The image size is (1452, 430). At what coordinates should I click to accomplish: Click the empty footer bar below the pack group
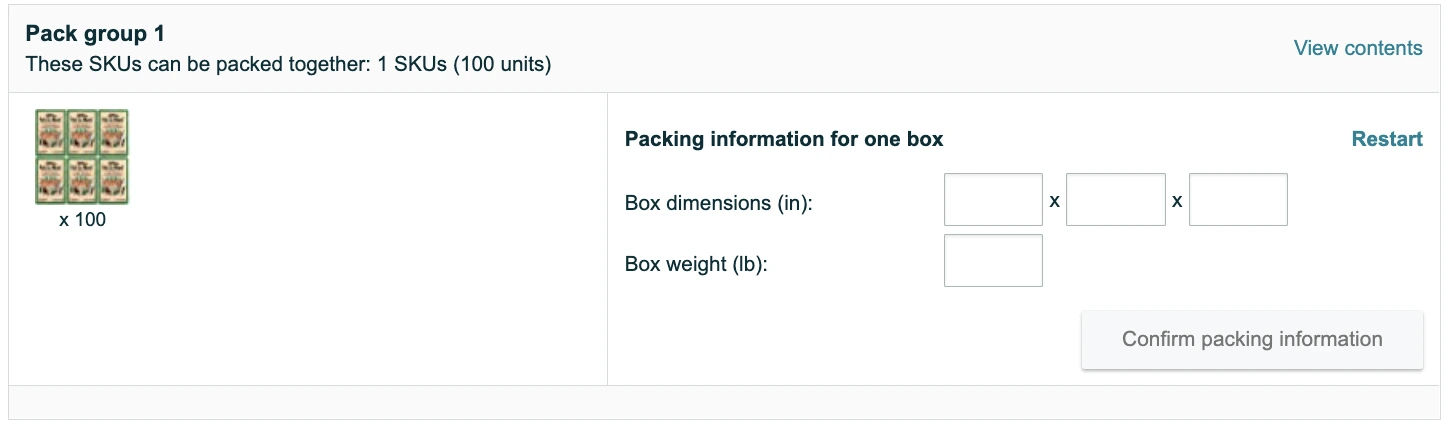click(x=724, y=402)
